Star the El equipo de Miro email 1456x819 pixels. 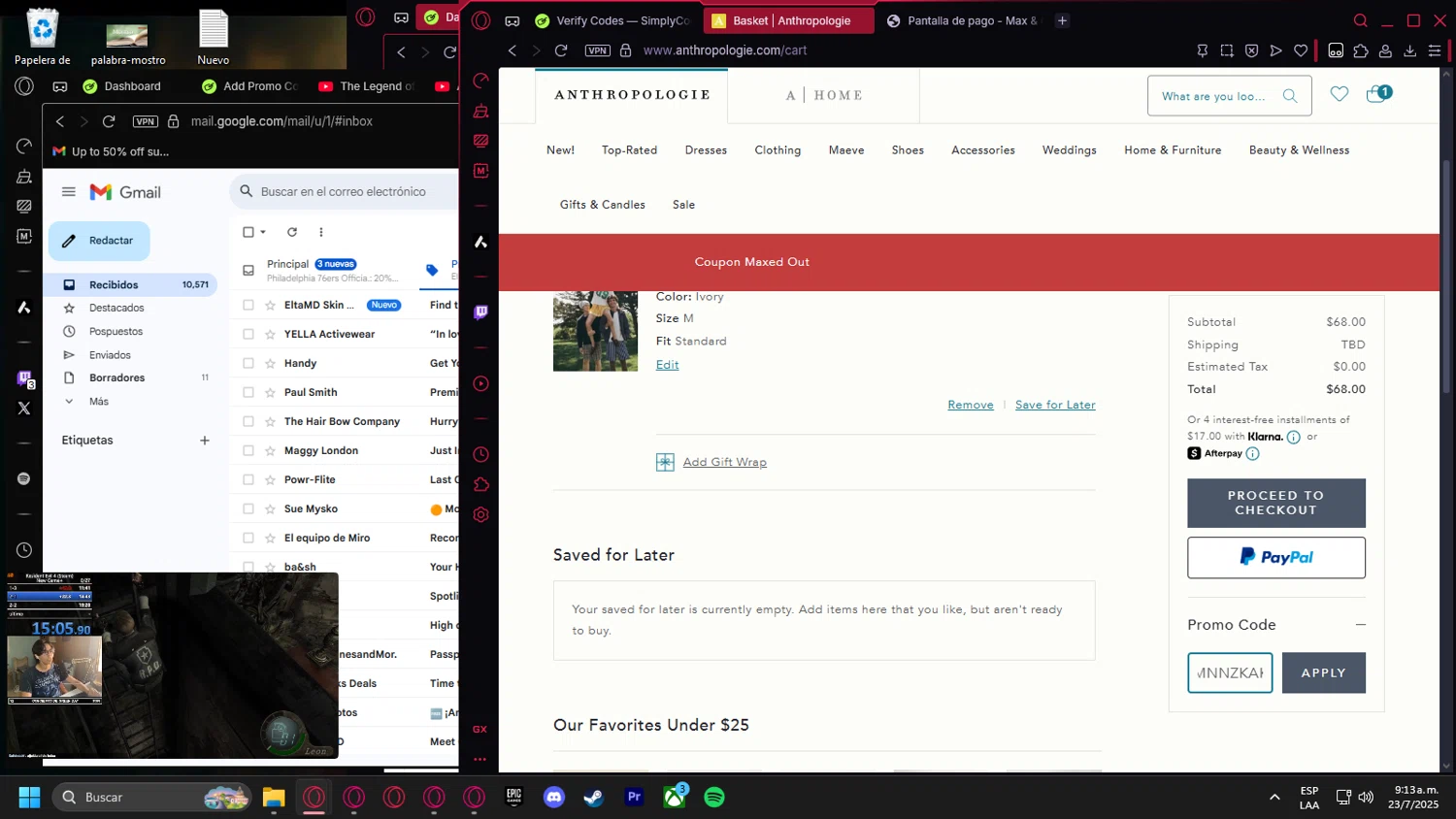[x=271, y=538]
